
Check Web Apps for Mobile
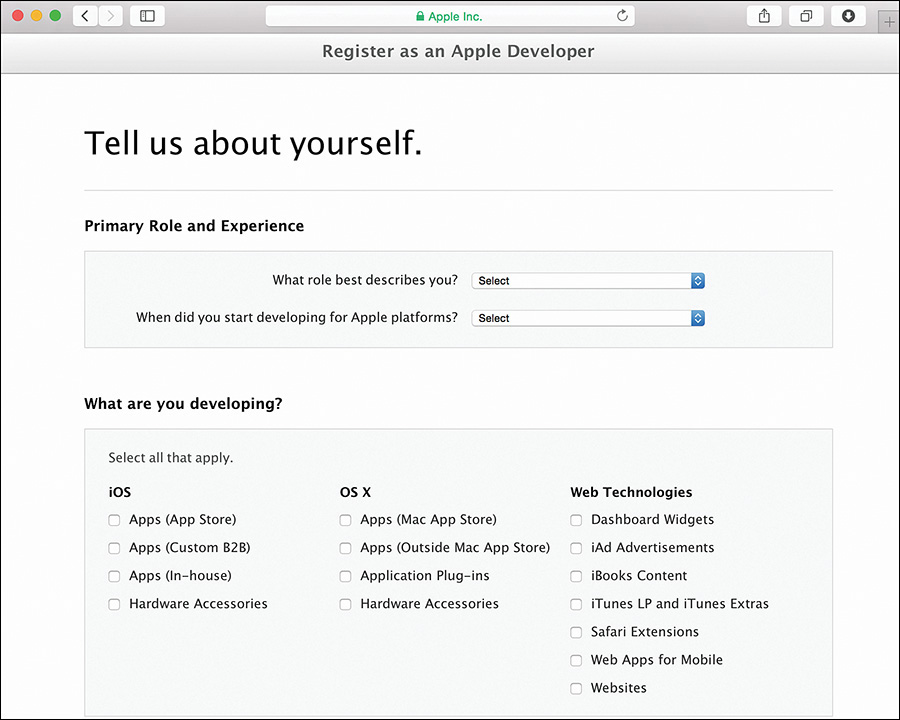tap(576, 661)
